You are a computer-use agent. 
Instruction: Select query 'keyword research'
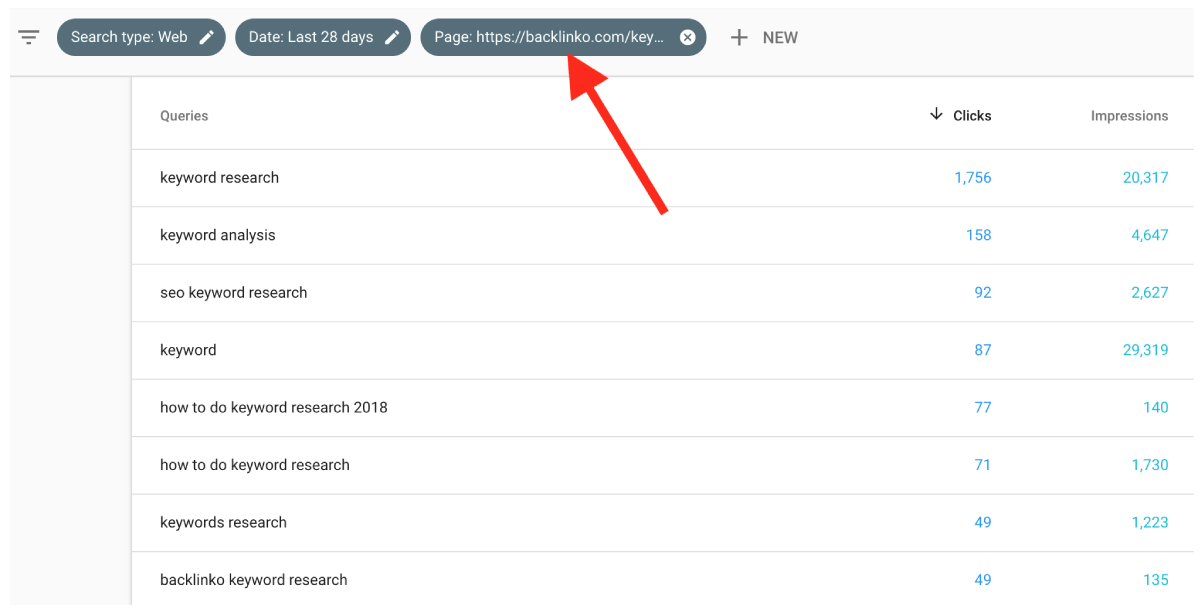tap(219, 178)
